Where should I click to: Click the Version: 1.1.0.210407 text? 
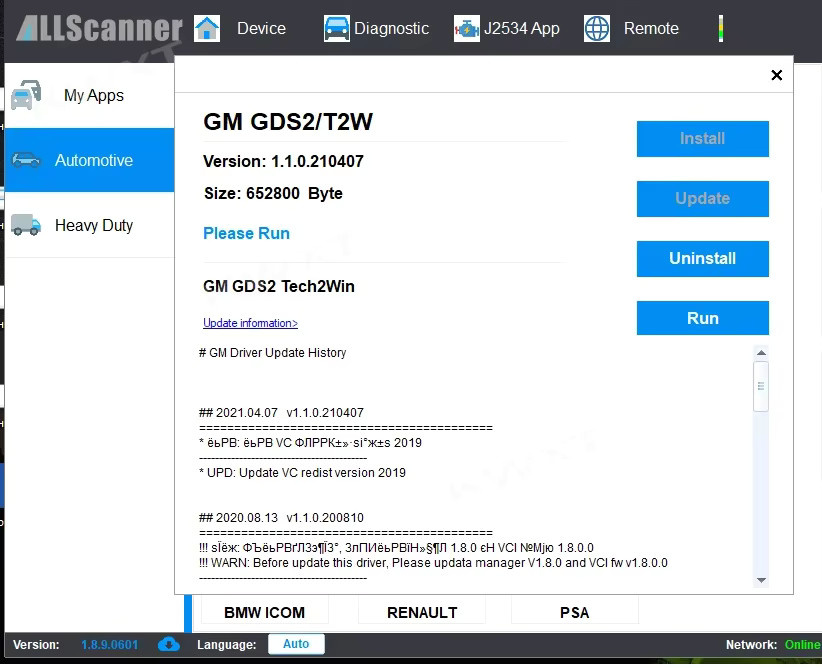click(x=283, y=161)
